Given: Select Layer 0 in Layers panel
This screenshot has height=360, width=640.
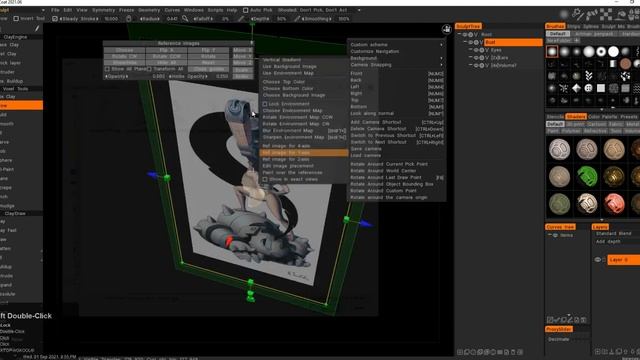Looking at the screenshot, I should (x=624, y=260).
